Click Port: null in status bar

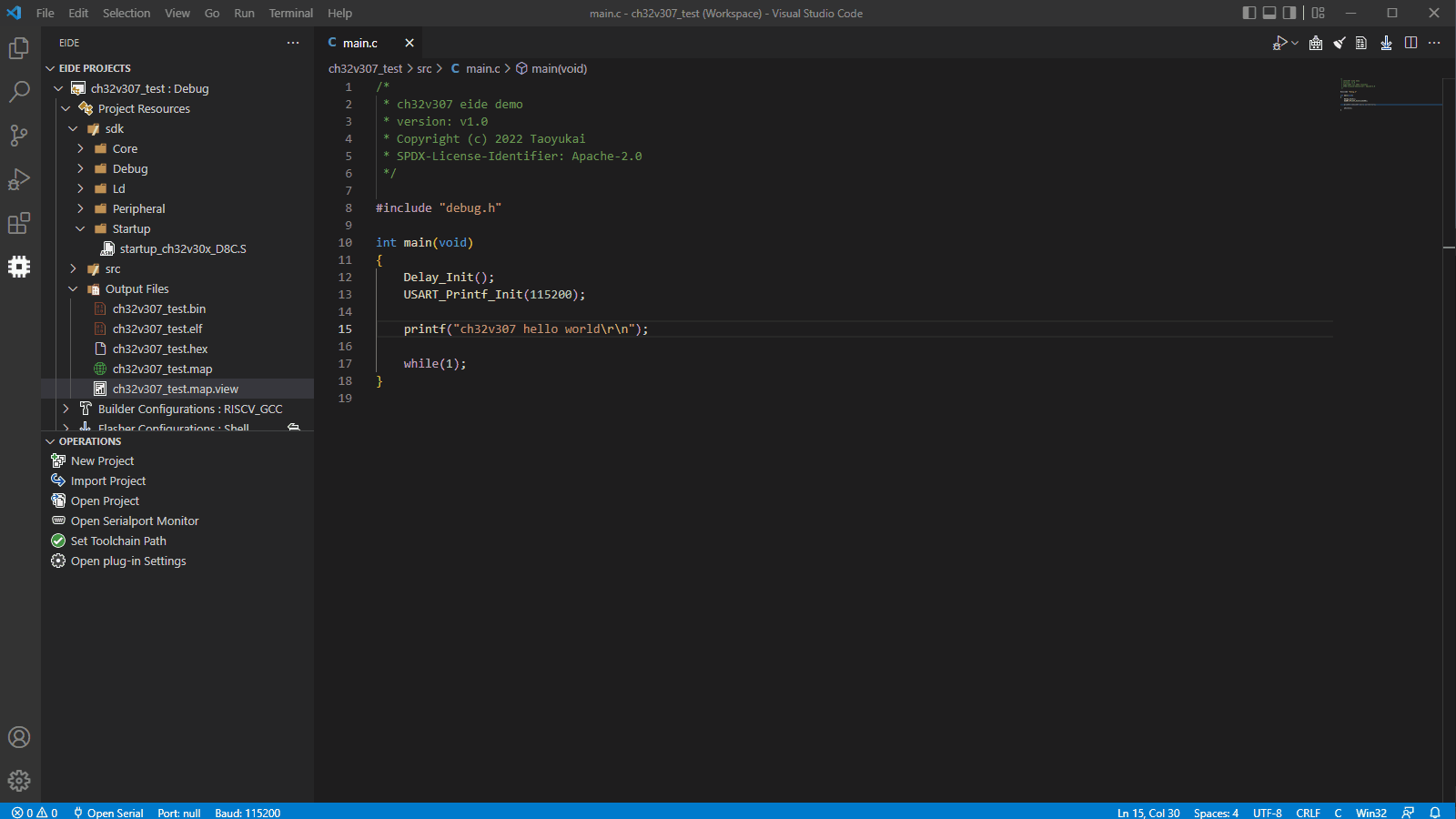point(178,813)
